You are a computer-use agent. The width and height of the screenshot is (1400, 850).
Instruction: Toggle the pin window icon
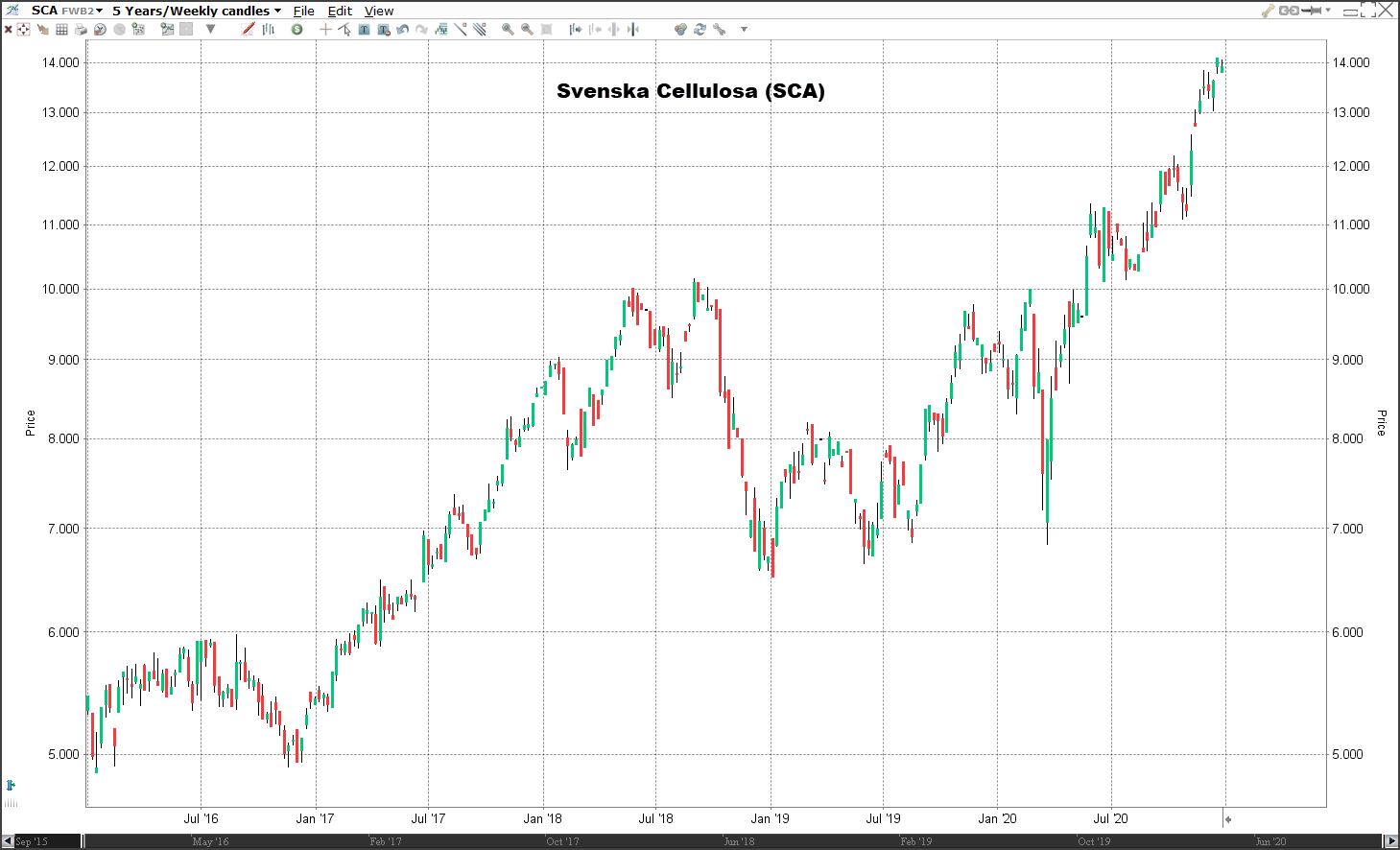(x=1311, y=11)
